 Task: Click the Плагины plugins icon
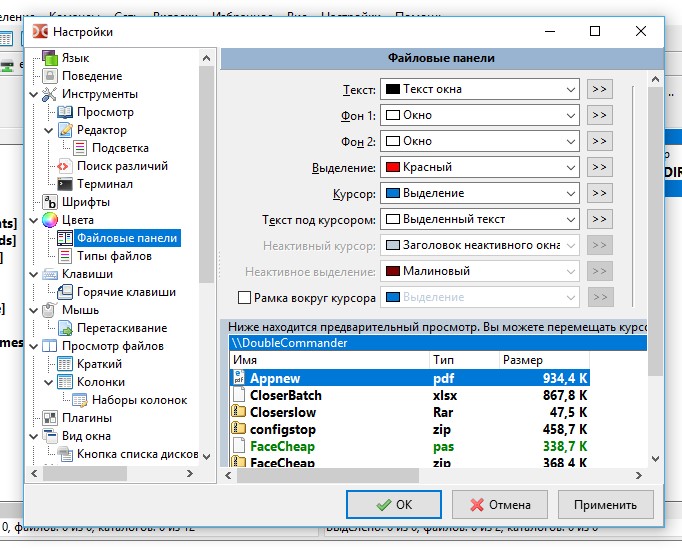(50, 418)
